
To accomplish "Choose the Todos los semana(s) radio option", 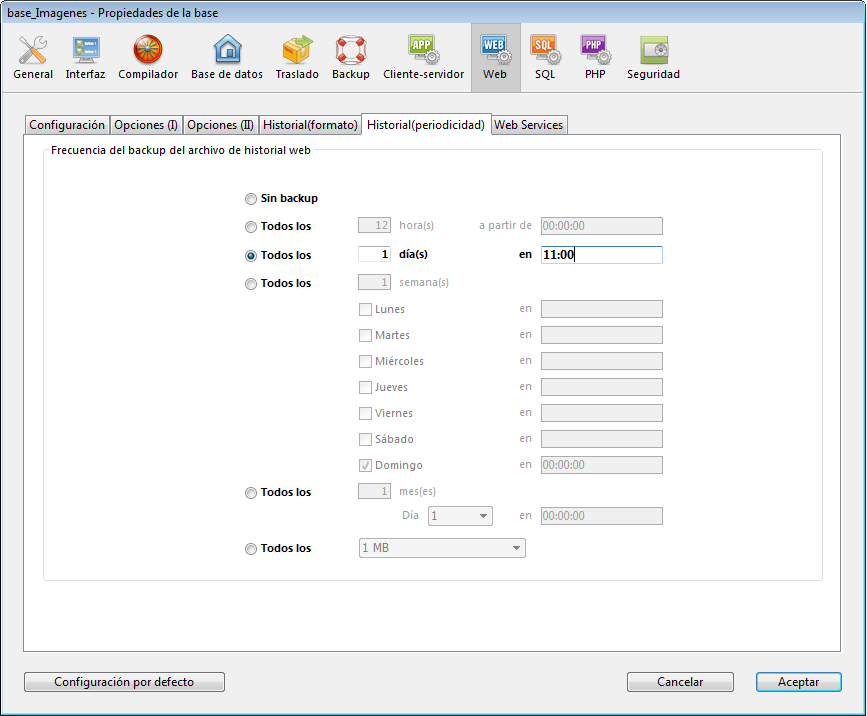I will (251, 284).
